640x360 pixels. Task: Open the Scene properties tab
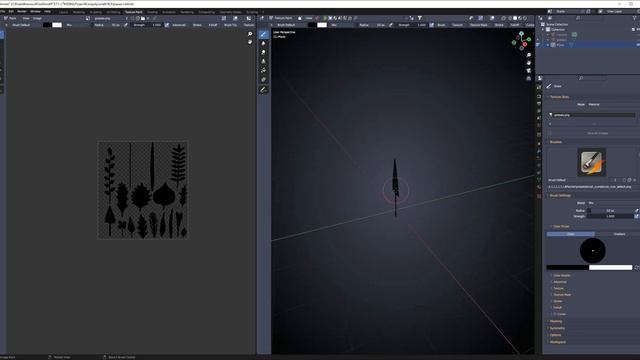pyautogui.click(x=539, y=118)
